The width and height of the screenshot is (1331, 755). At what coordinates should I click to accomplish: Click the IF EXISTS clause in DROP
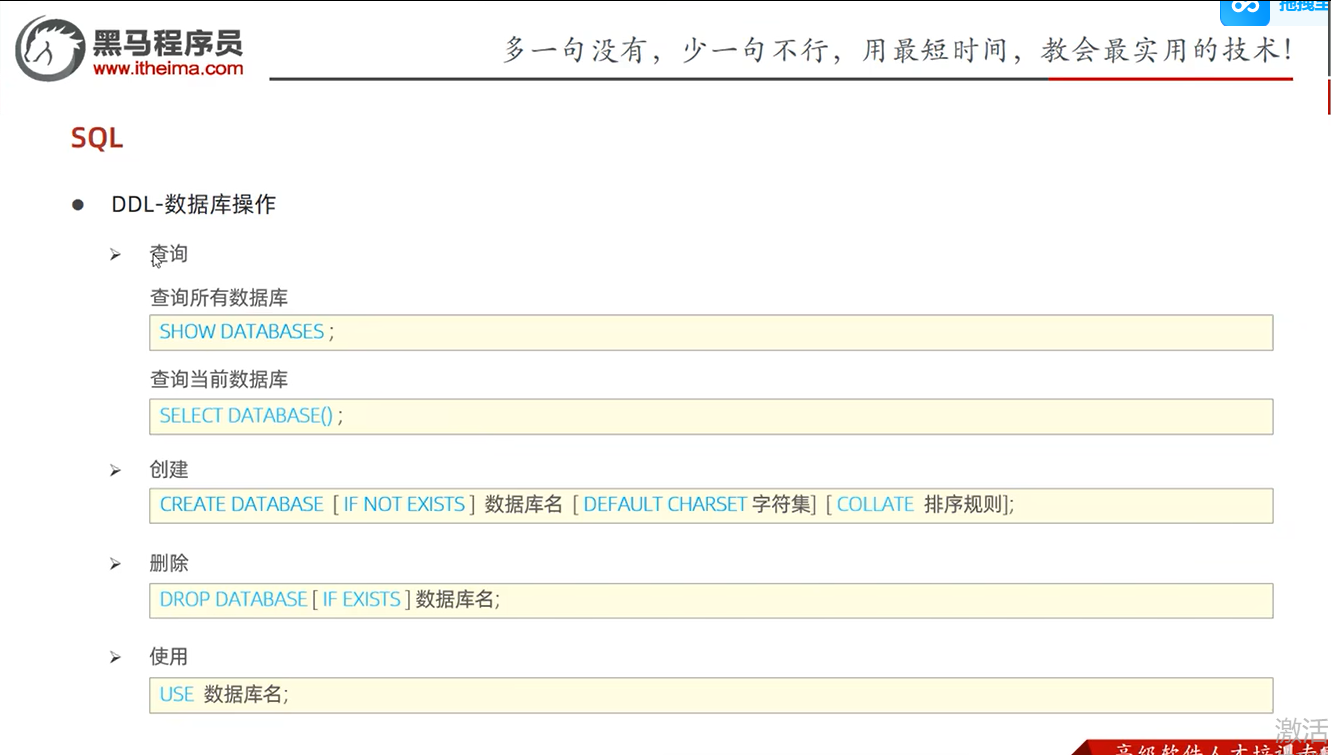[361, 599]
